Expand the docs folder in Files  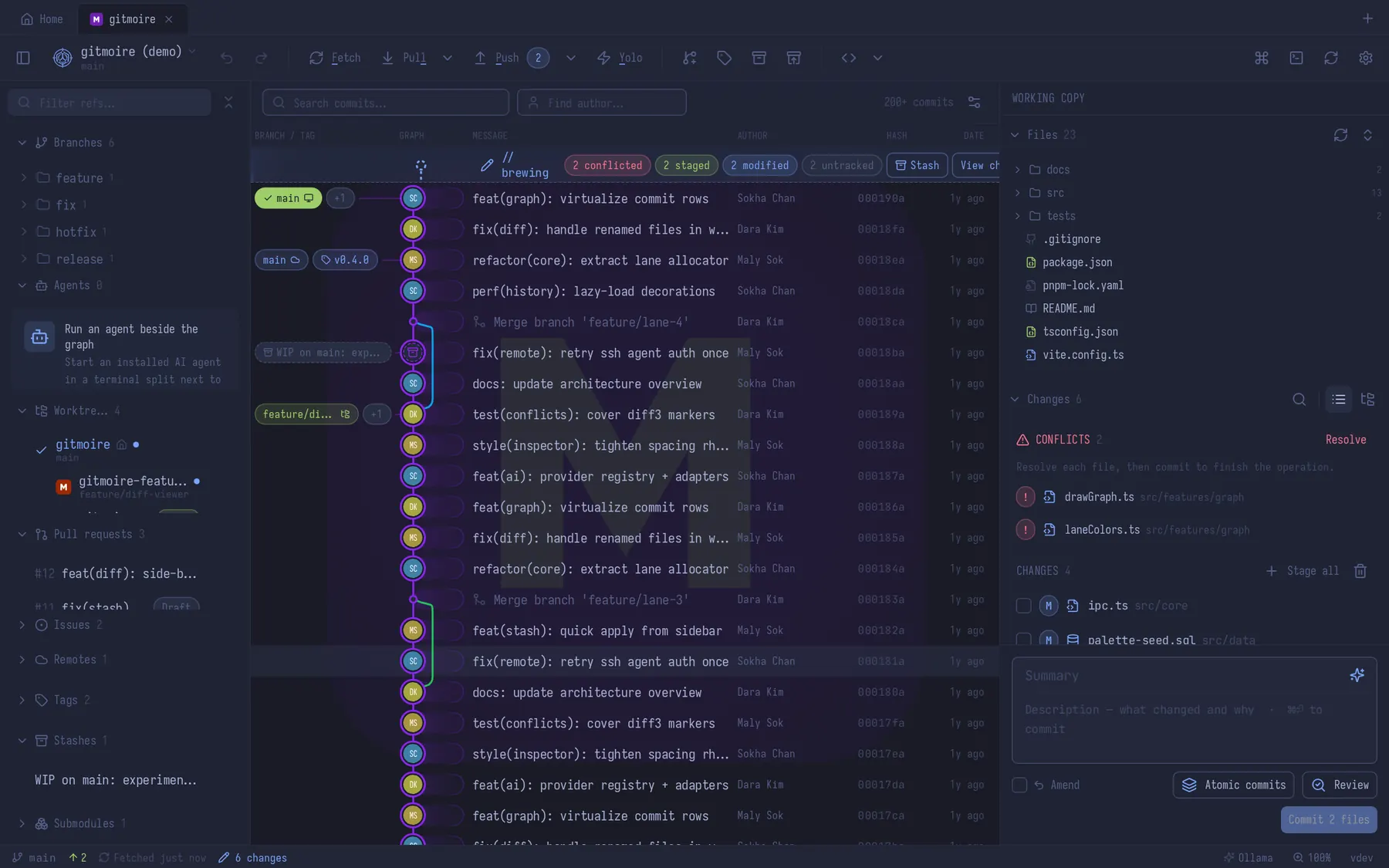1018,170
